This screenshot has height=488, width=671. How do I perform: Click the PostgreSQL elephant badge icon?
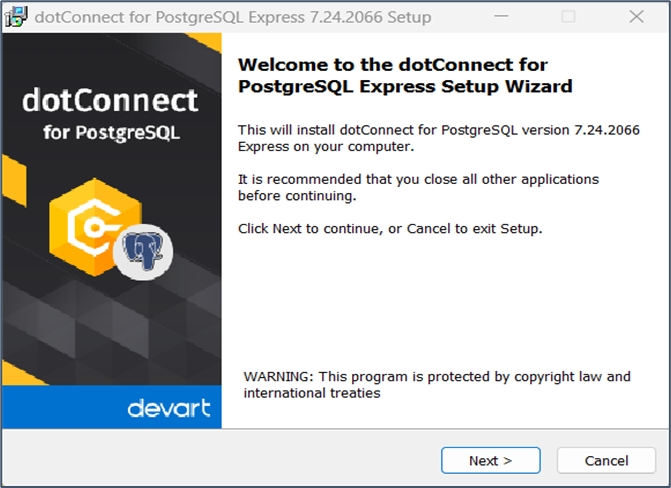(x=143, y=251)
